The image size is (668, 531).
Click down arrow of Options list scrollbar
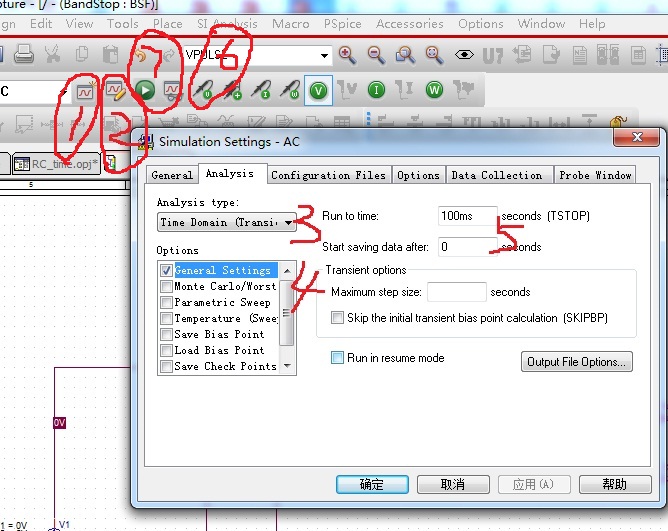[x=287, y=366]
